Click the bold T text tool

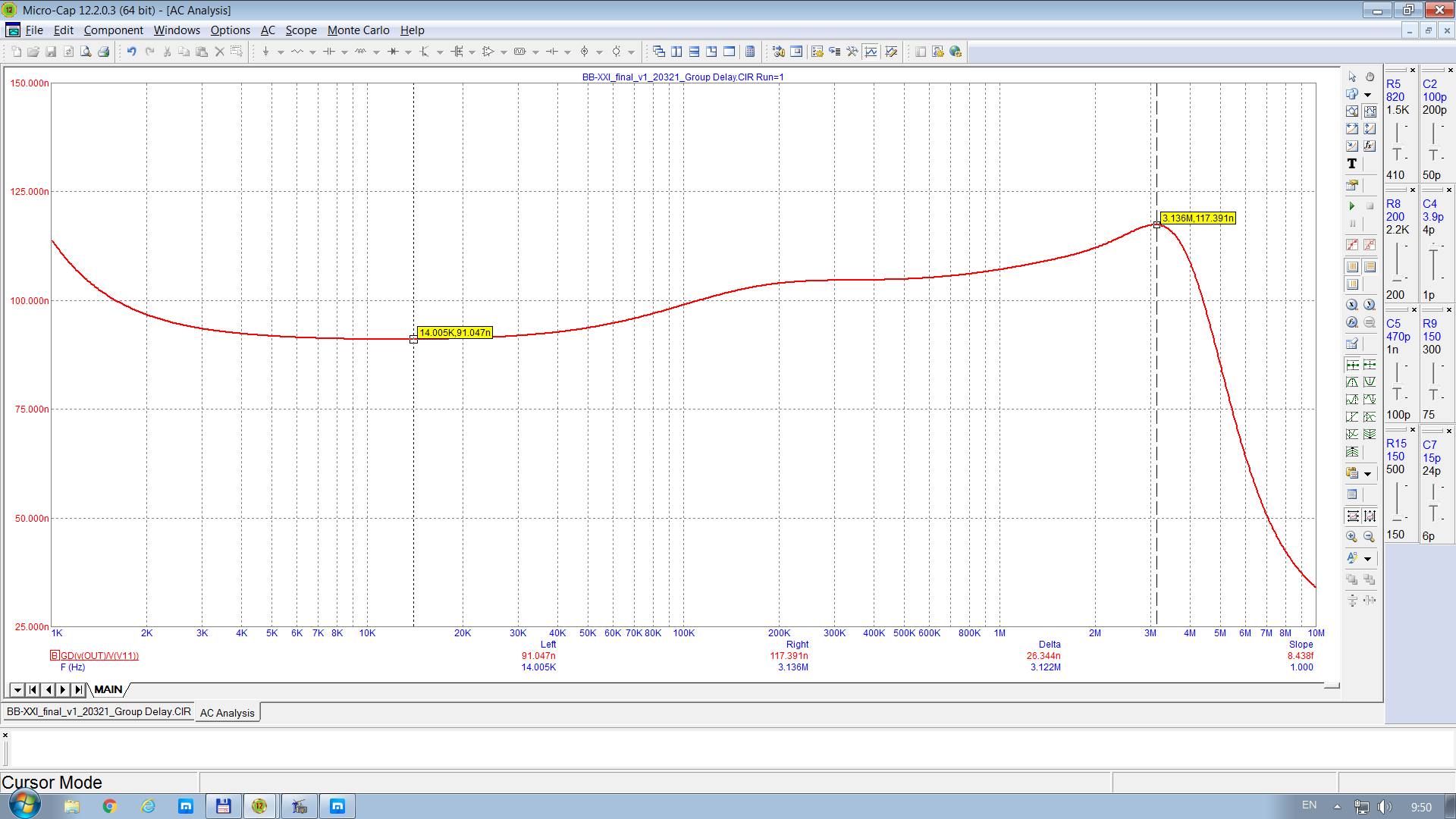1352,164
